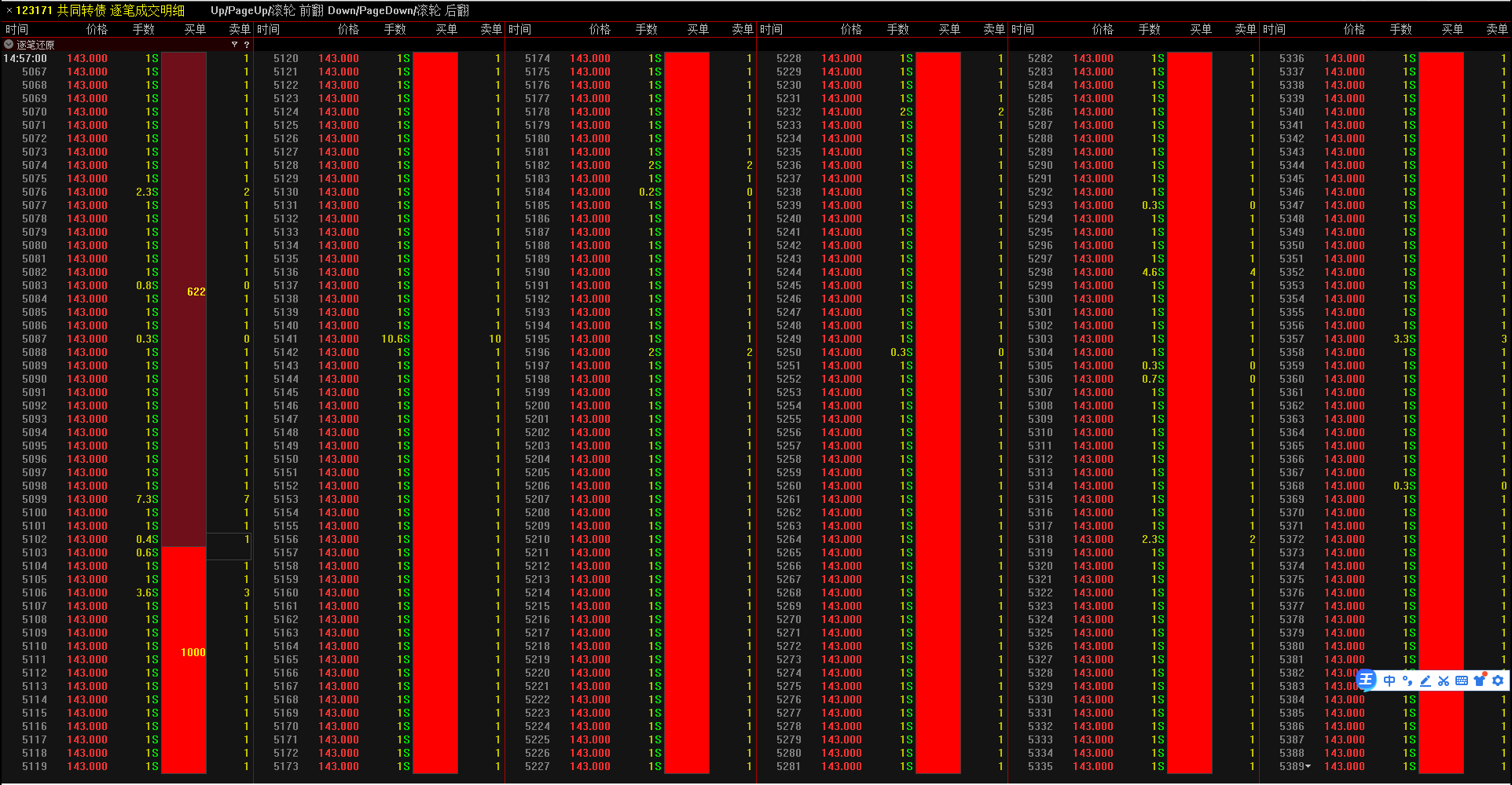Click the 2S volume in row 5196
The width and height of the screenshot is (1512, 785).
[x=655, y=352]
